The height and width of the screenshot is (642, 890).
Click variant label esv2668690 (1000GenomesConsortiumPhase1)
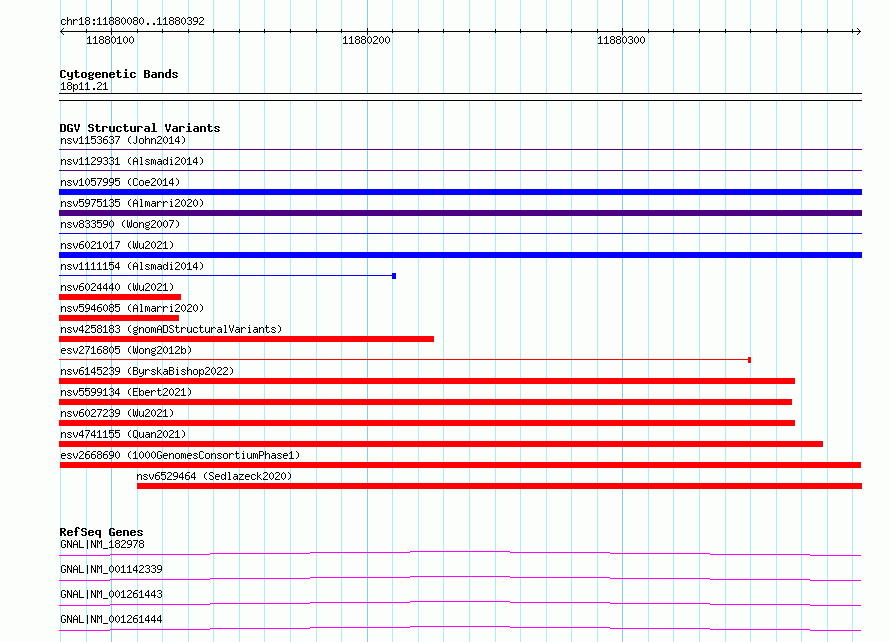pyautogui.click(x=180, y=455)
